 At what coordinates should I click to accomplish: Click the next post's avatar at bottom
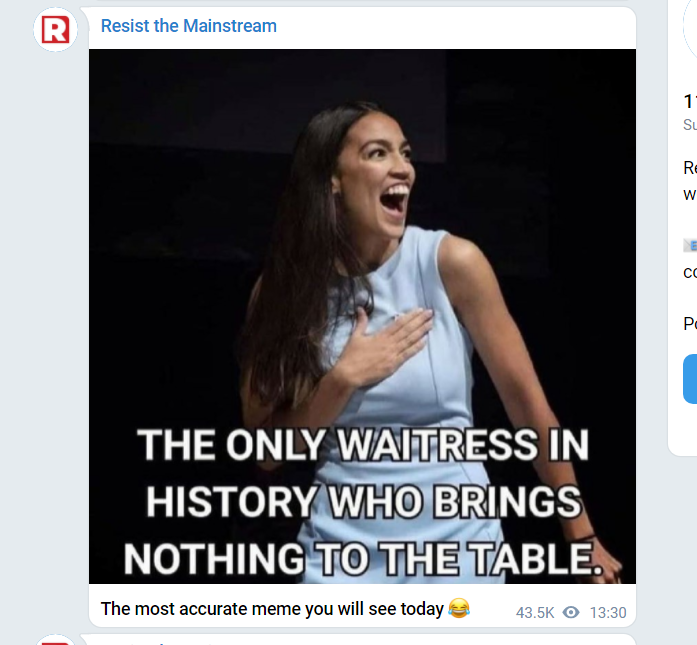(56, 640)
